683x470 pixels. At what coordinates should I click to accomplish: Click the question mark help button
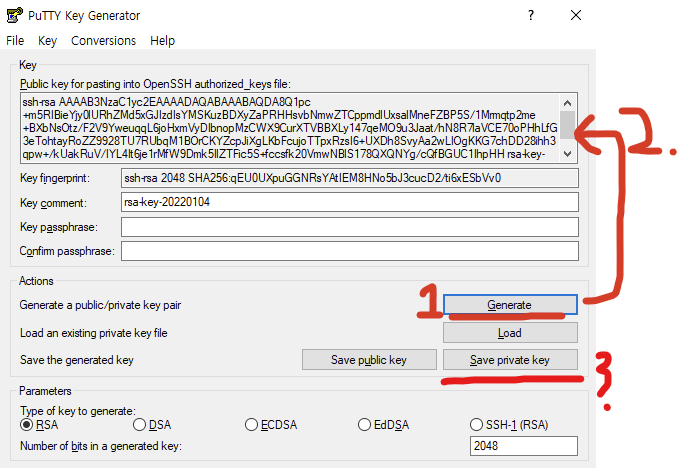pyautogui.click(x=531, y=15)
